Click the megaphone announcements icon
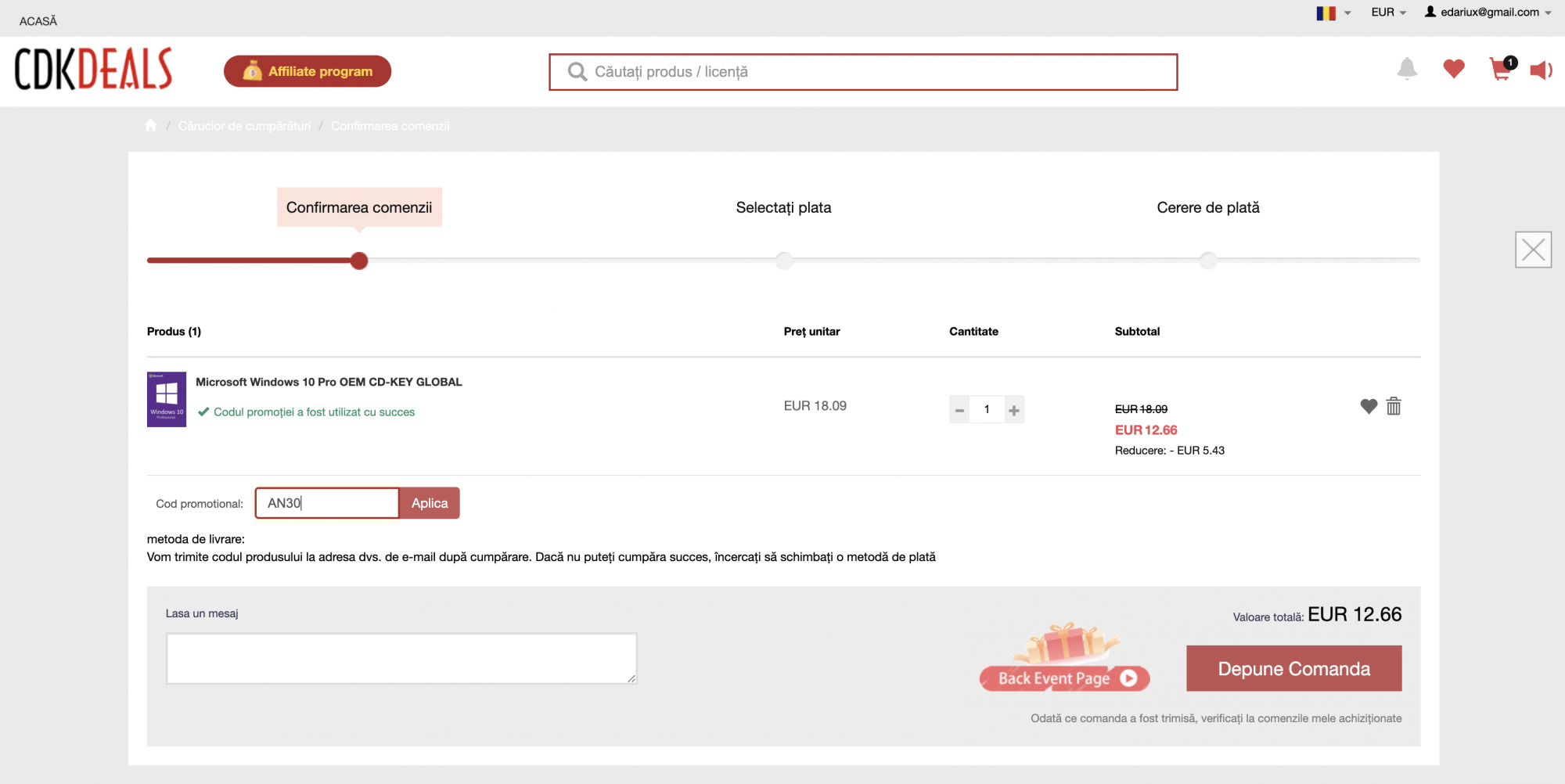The width and height of the screenshot is (1565, 784). pos(1541,70)
